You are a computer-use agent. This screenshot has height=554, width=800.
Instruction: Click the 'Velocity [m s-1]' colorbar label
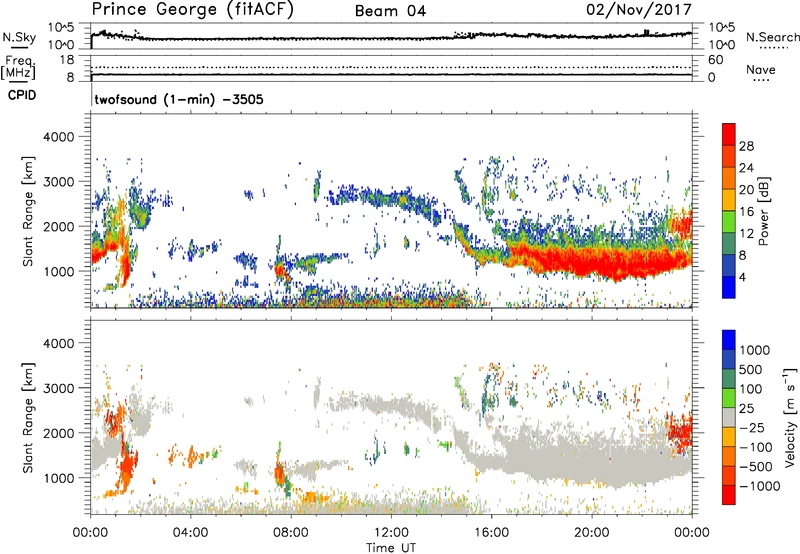coord(790,417)
